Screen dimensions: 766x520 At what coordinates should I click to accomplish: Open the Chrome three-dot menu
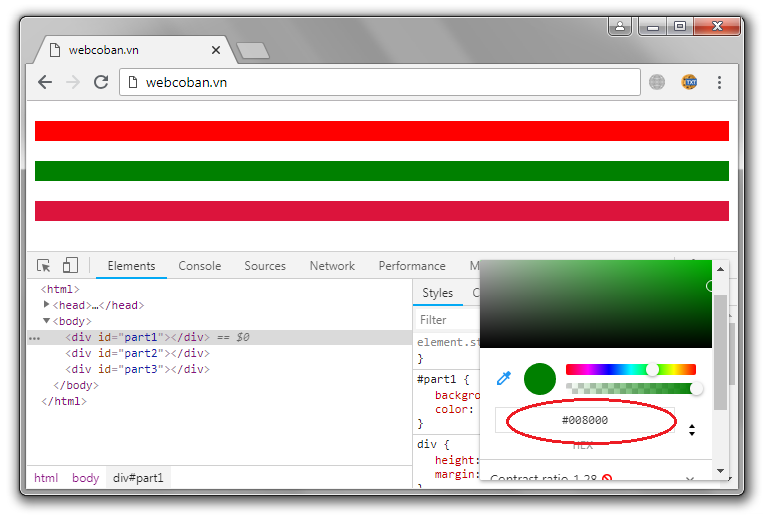(720, 82)
